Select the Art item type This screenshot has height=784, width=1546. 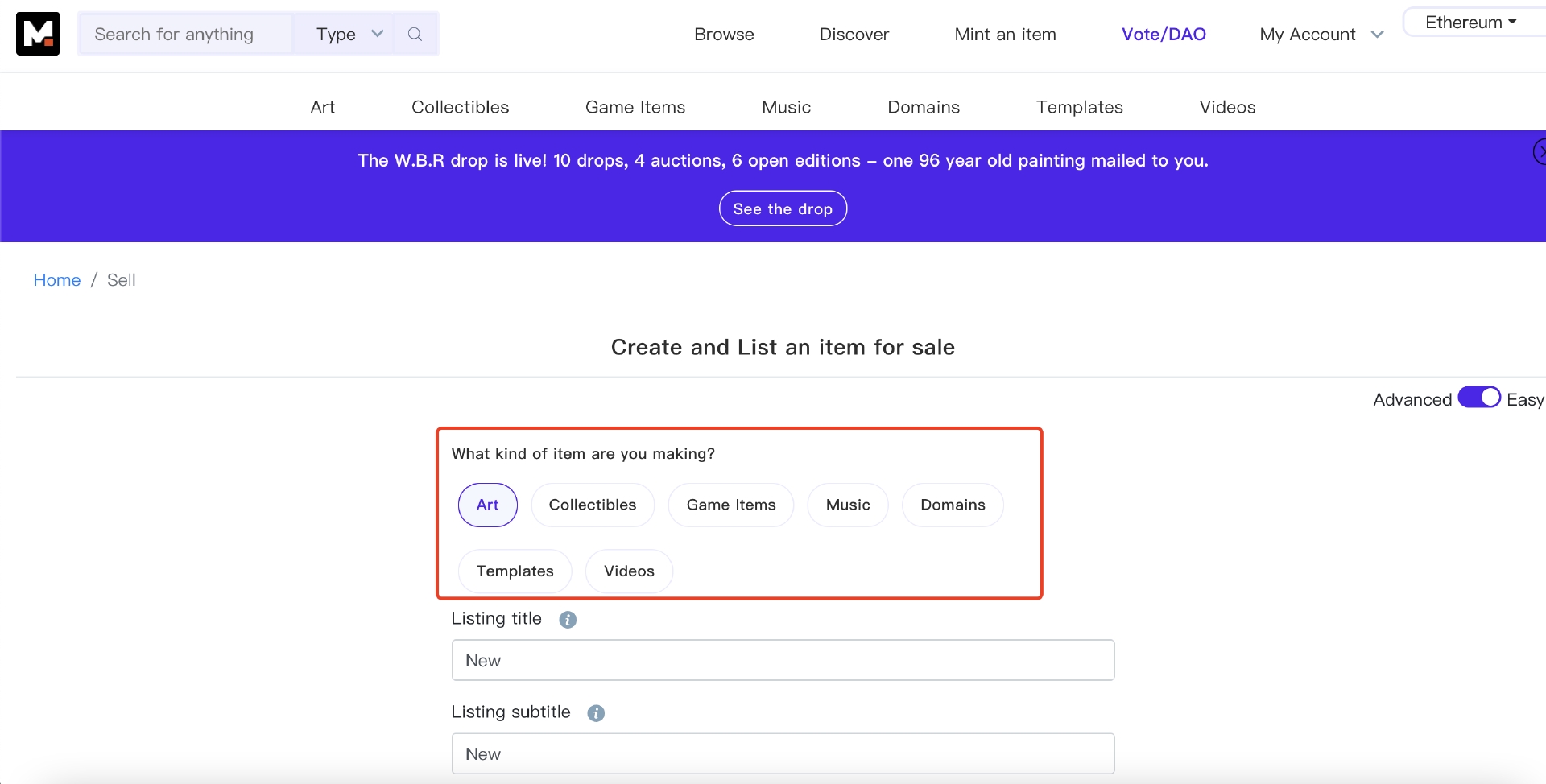pyautogui.click(x=488, y=505)
